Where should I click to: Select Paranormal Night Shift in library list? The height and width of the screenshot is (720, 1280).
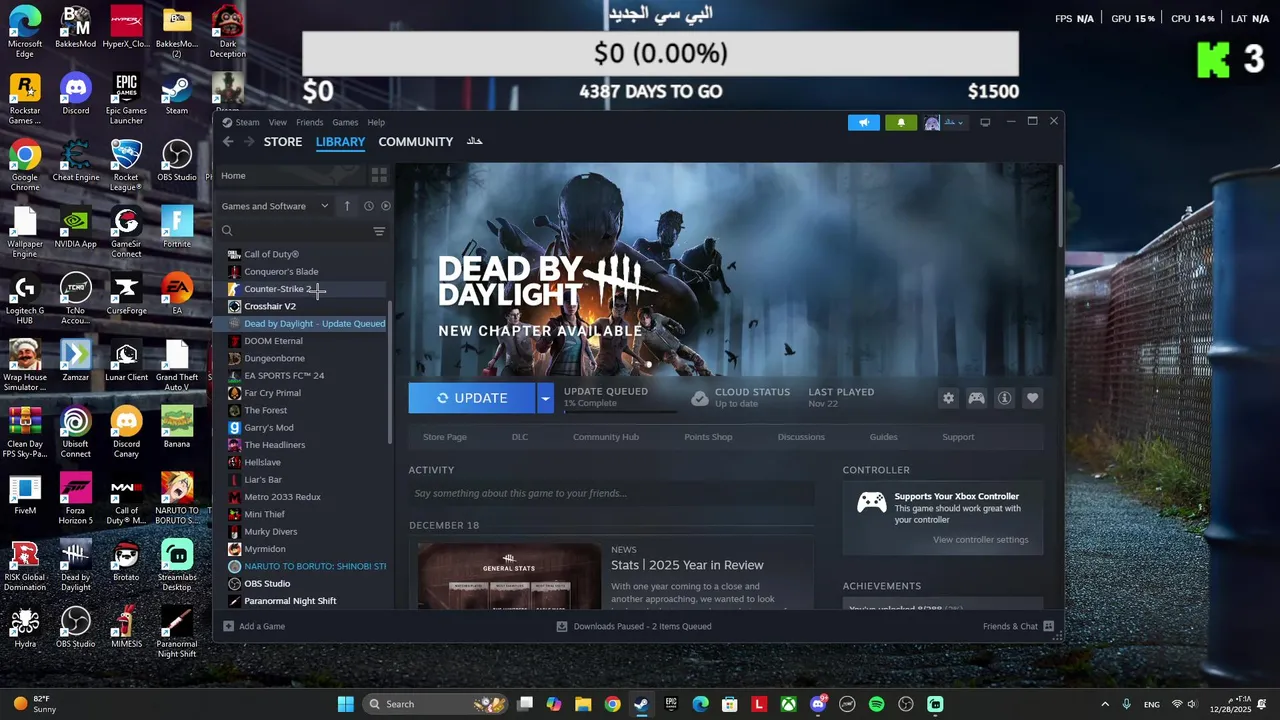pos(300,601)
